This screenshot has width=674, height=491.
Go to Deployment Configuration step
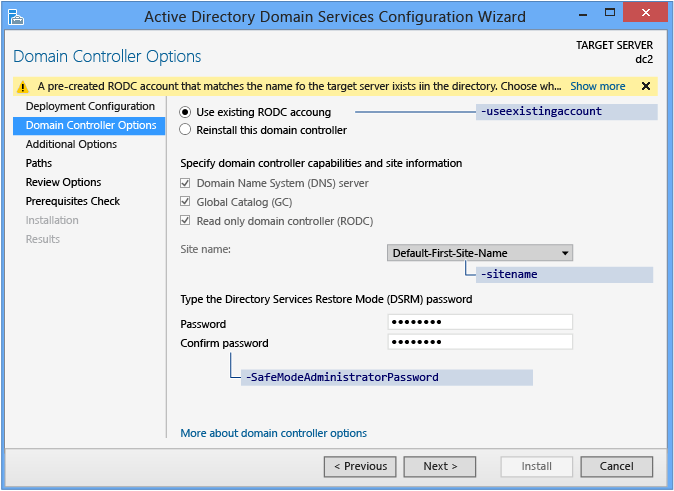pos(90,106)
